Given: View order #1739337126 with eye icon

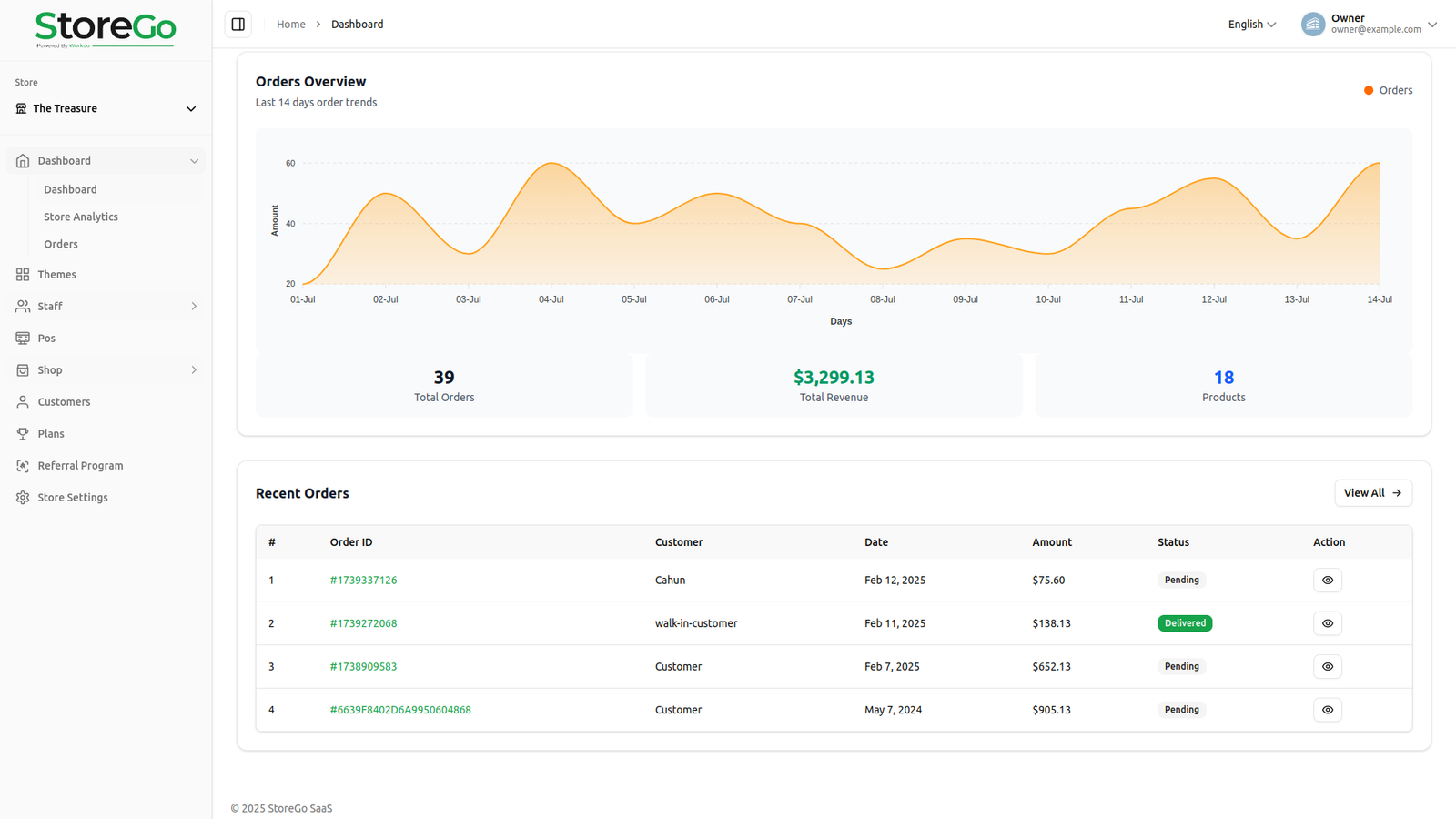Looking at the screenshot, I should tap(1327, 581).
